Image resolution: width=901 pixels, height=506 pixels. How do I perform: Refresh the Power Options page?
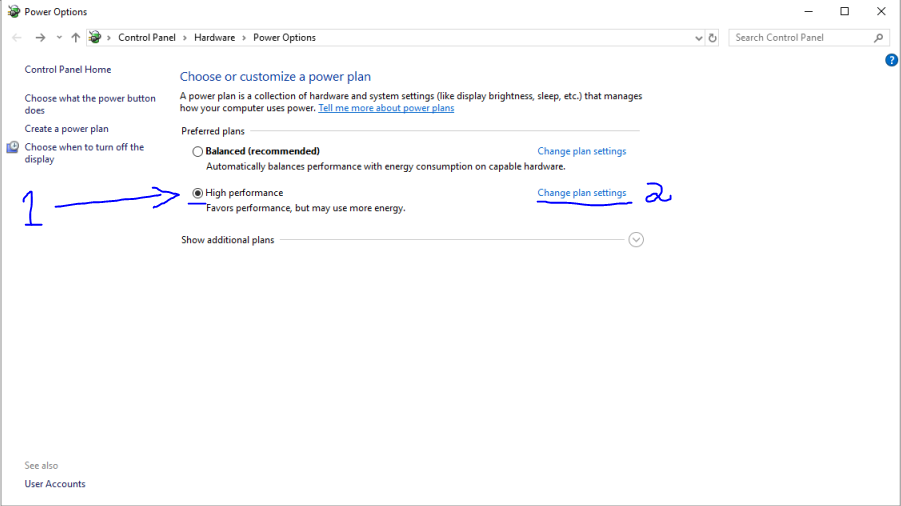point(712,38)
